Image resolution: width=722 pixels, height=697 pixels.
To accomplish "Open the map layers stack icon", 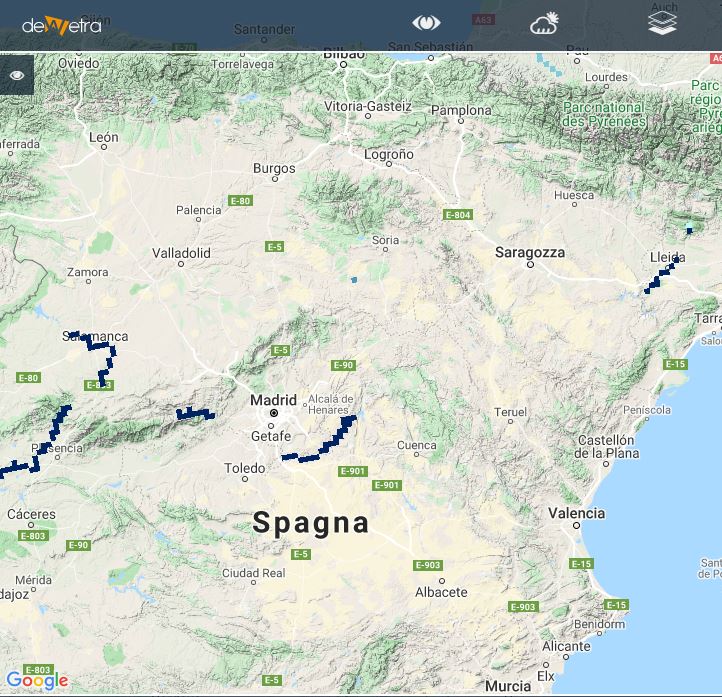I will 662,23.
